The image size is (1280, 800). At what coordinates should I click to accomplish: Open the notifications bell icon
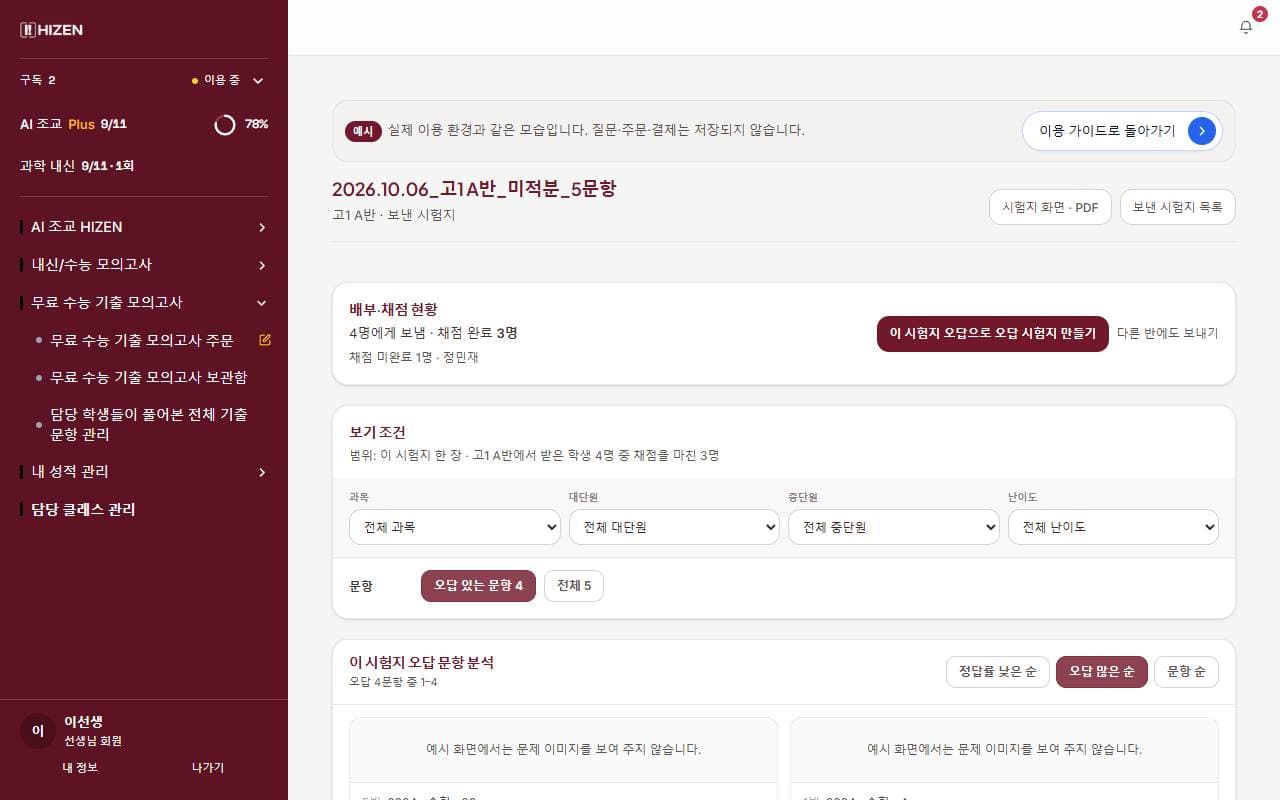[1245, 27]
